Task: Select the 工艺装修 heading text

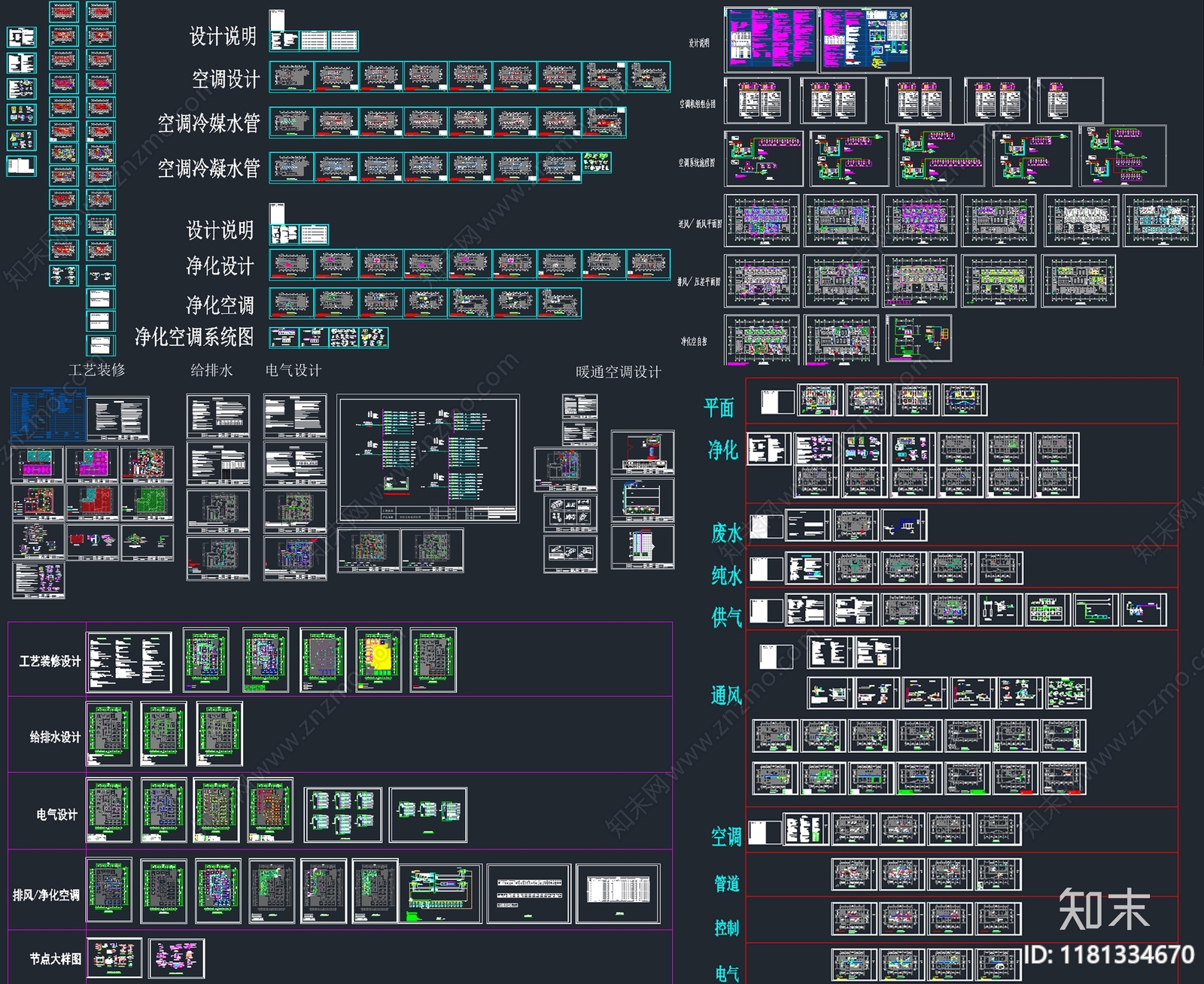Action: (x=97, y=370)
